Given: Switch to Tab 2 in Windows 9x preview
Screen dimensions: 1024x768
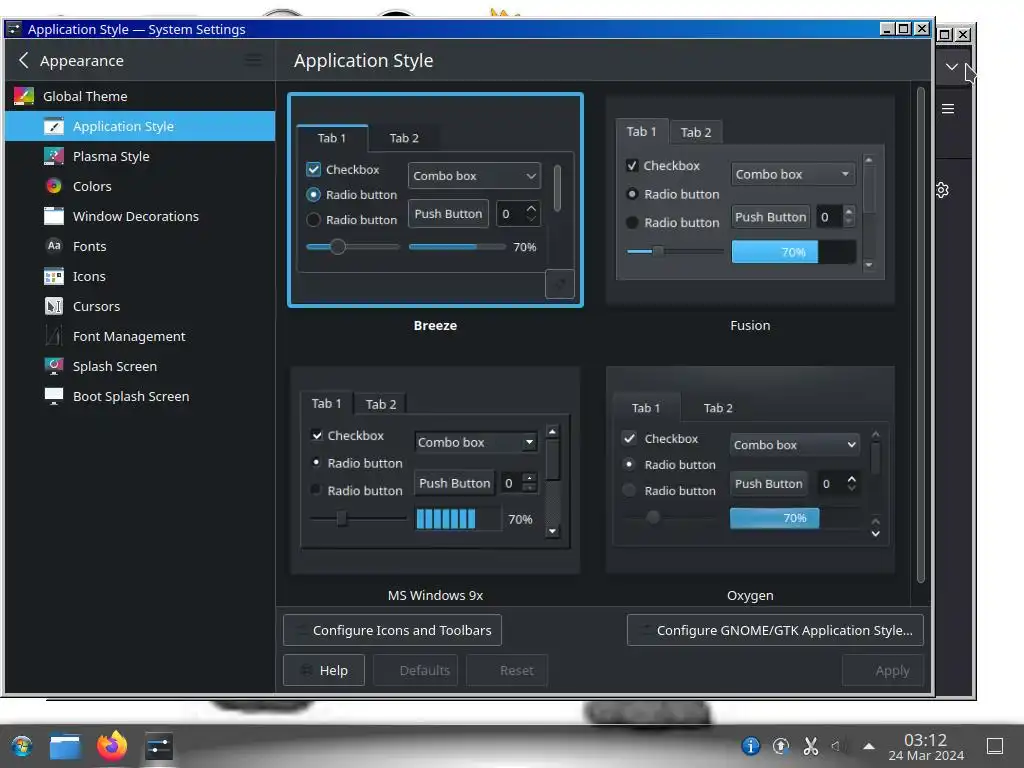Looking at the screenshot, I should (381, 404).
